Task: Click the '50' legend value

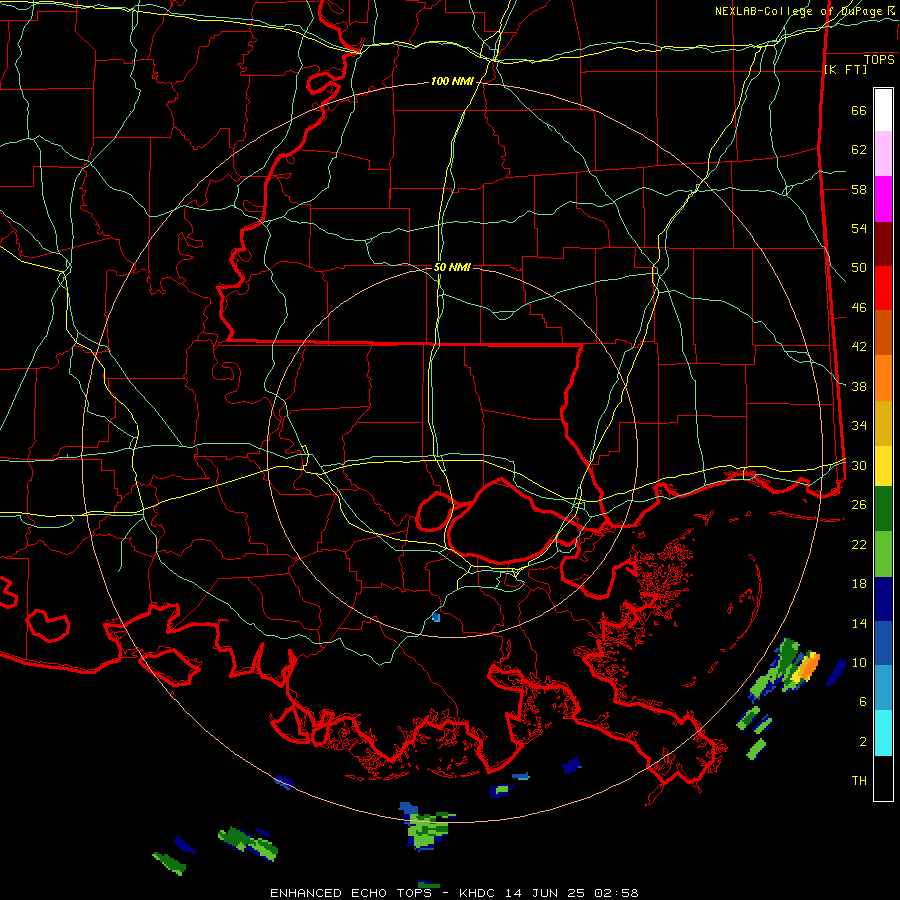Action: (859, 268)
